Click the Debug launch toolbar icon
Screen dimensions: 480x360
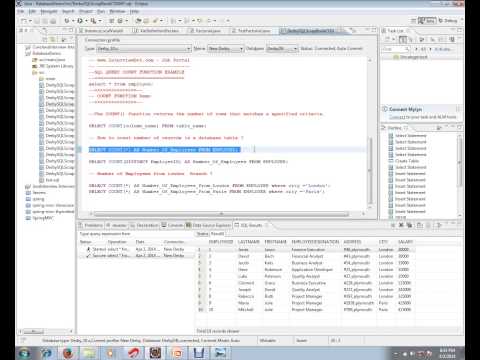click(x=67, y=21)
